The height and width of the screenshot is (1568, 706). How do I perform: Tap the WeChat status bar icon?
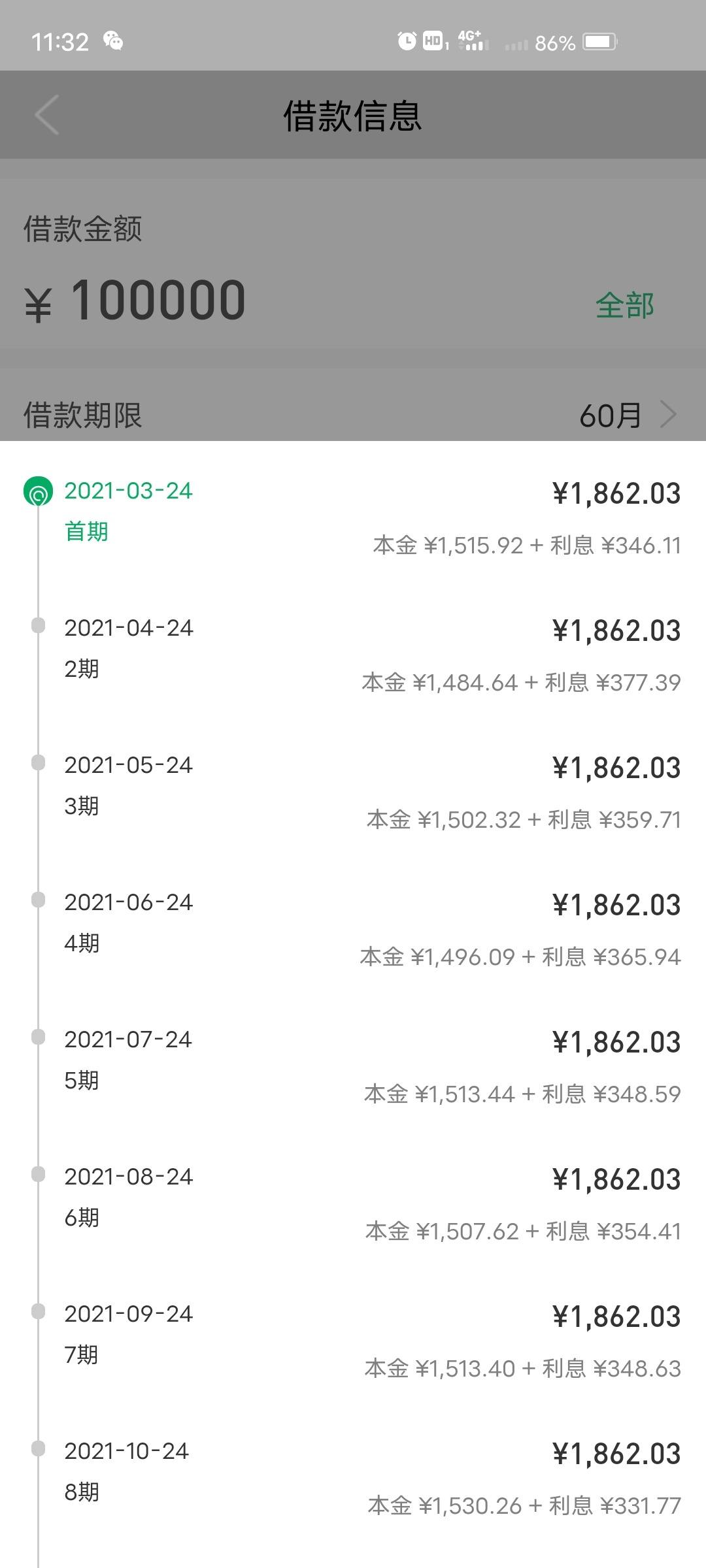pyautogui.click(x=113, y=41)
